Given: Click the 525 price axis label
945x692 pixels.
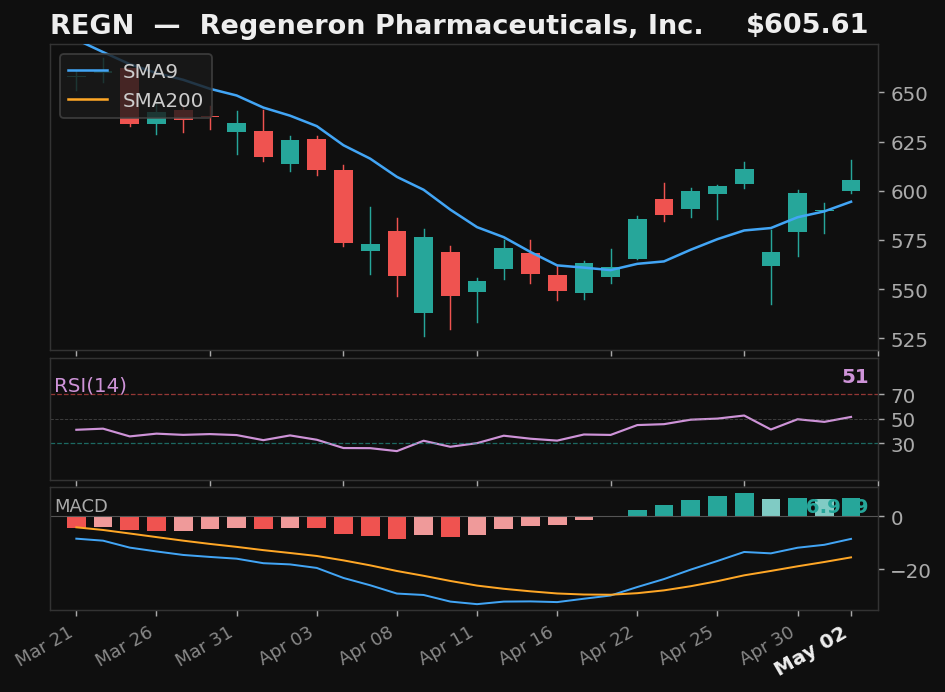Looking at the screenshot, I should coord(909,340).
